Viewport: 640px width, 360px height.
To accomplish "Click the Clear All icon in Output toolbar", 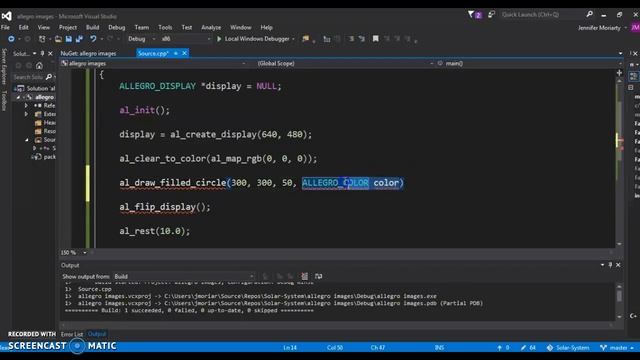I will [304, 276].
